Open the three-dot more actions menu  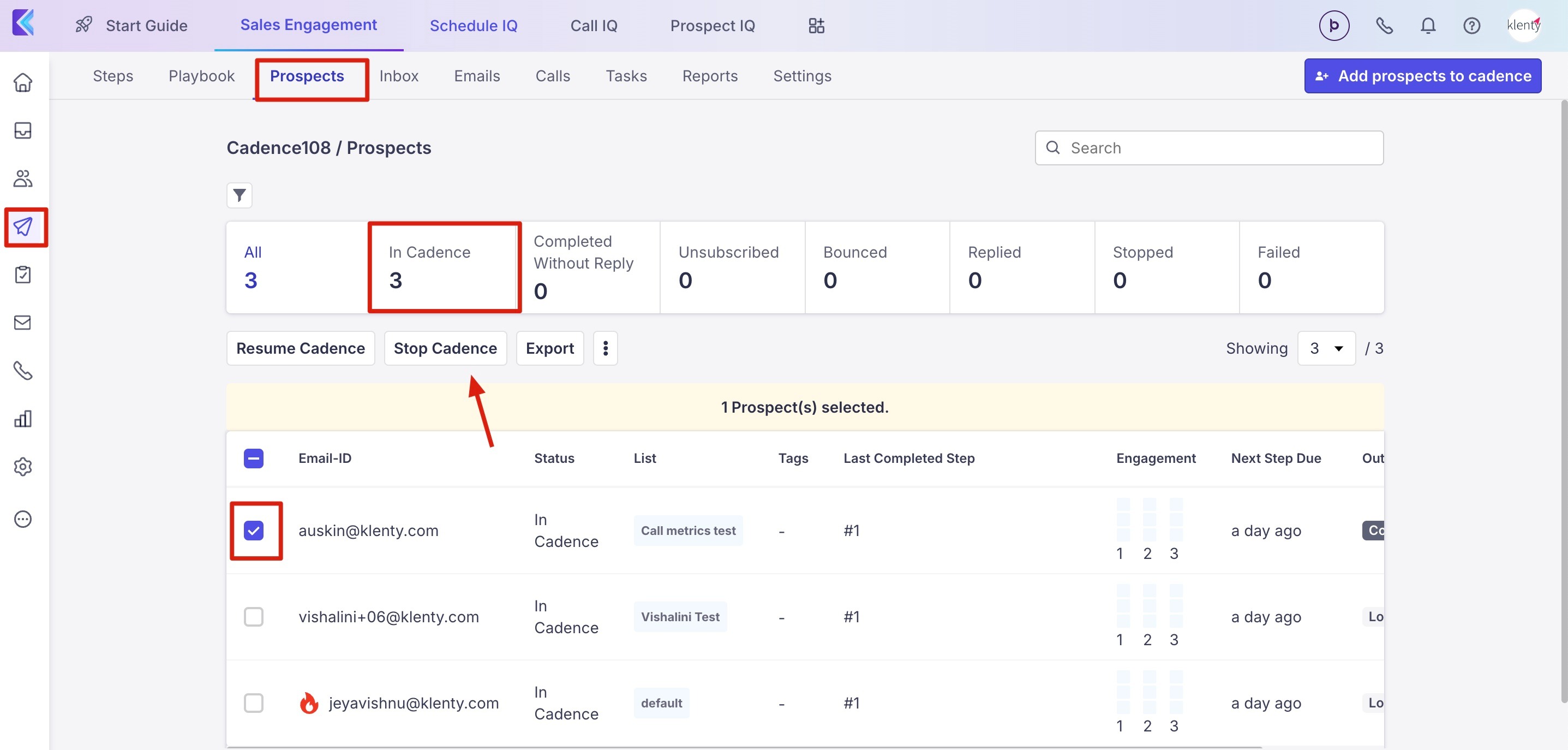click(x=605, y=348)
